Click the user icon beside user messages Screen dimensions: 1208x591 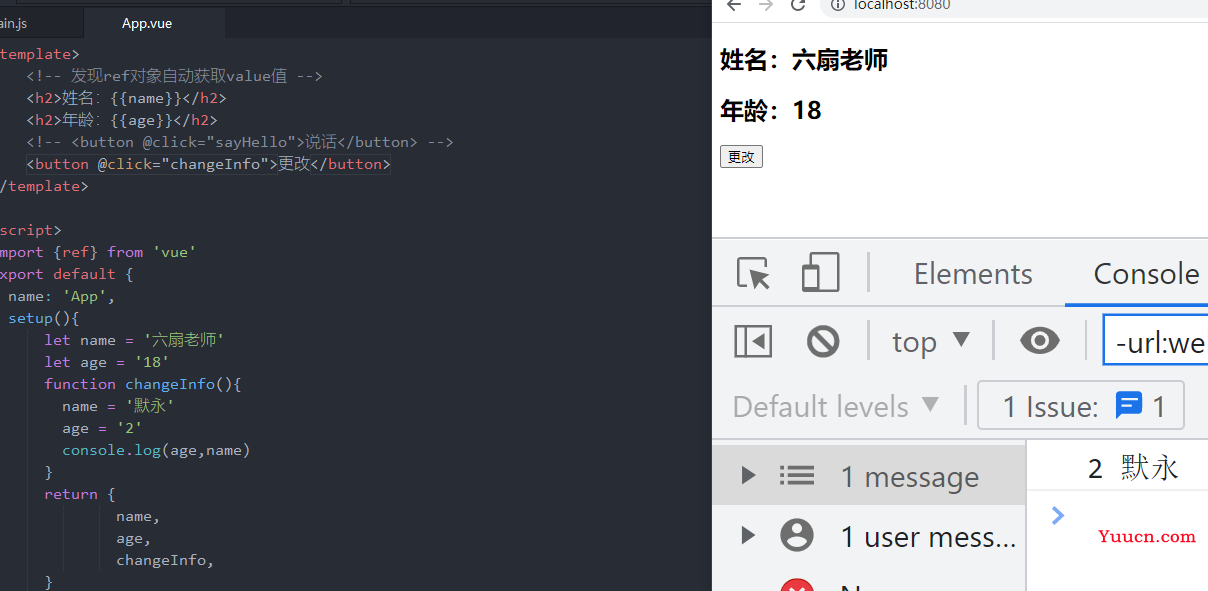click(797, 536)
